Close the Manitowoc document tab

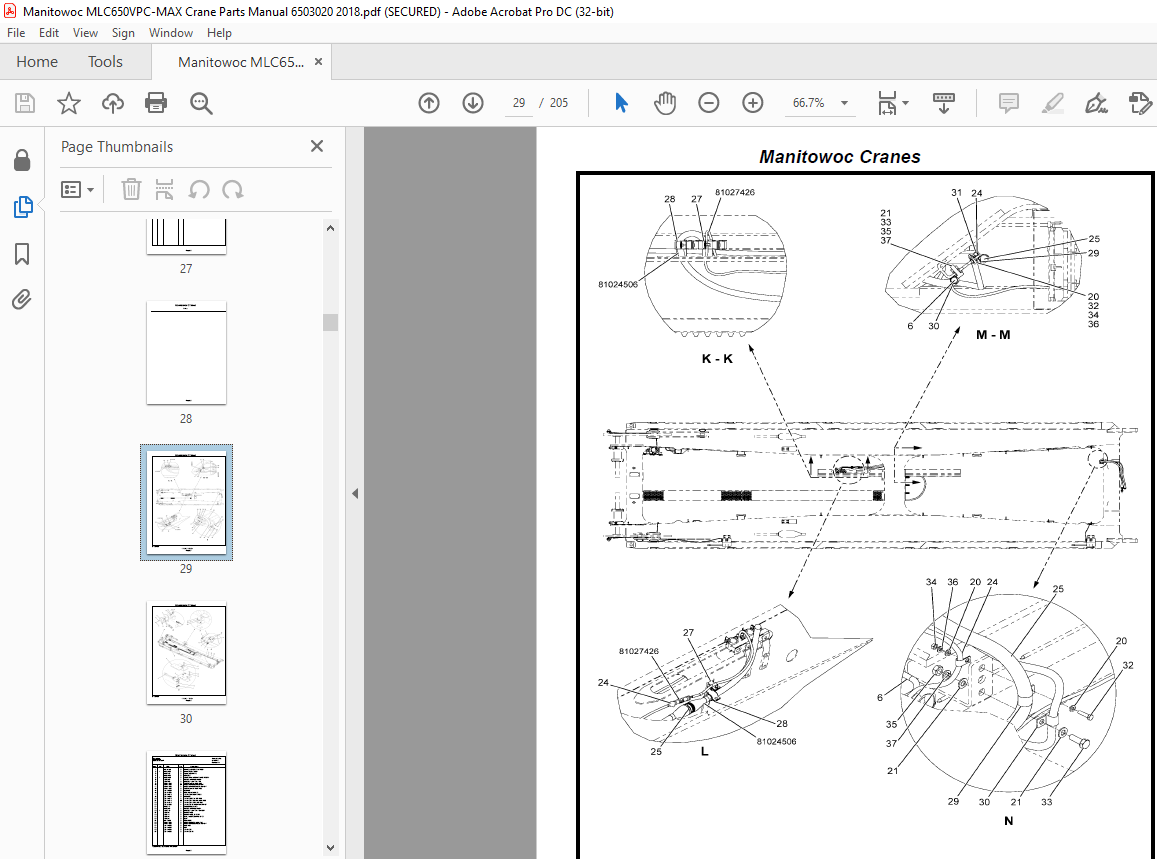tap(319, 61)
